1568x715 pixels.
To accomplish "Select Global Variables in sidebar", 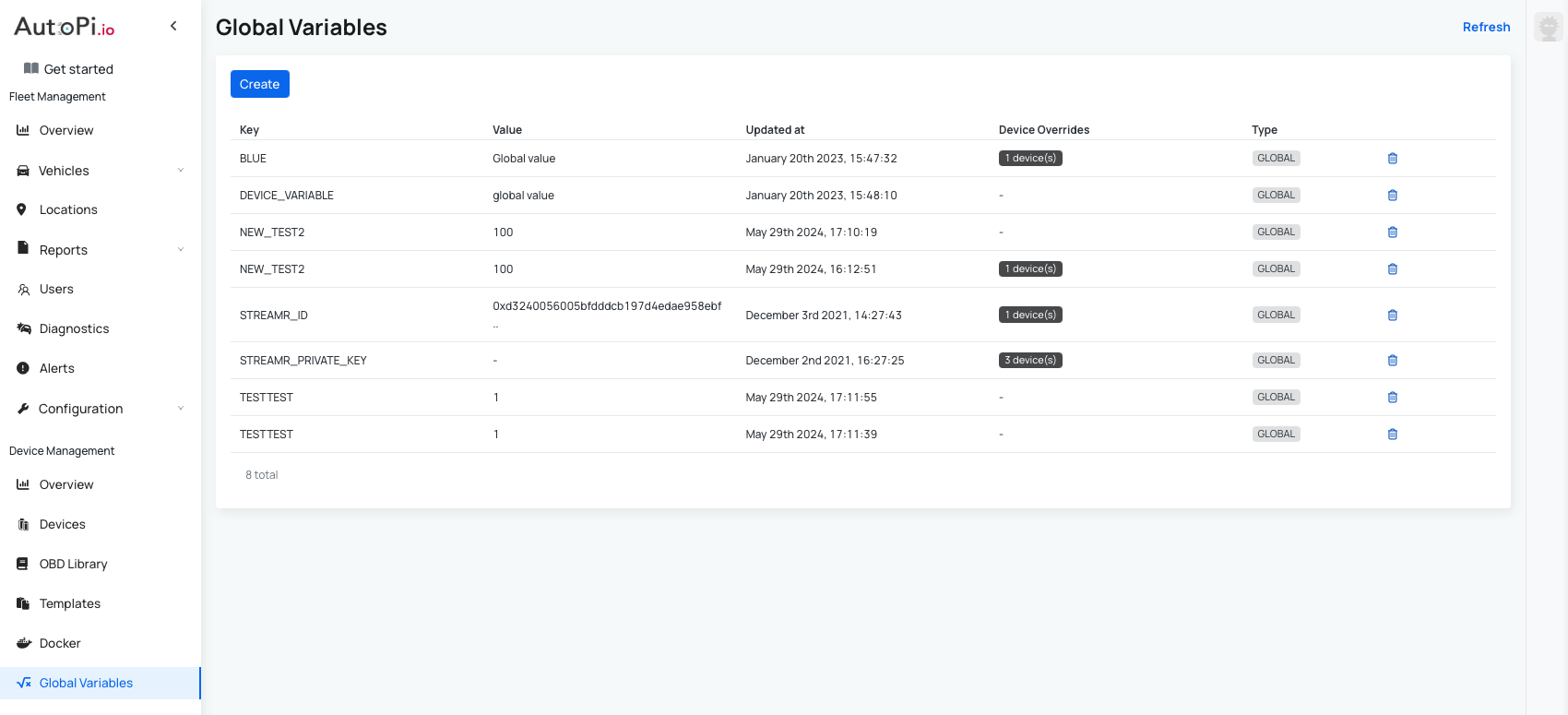I will [86, 683].
